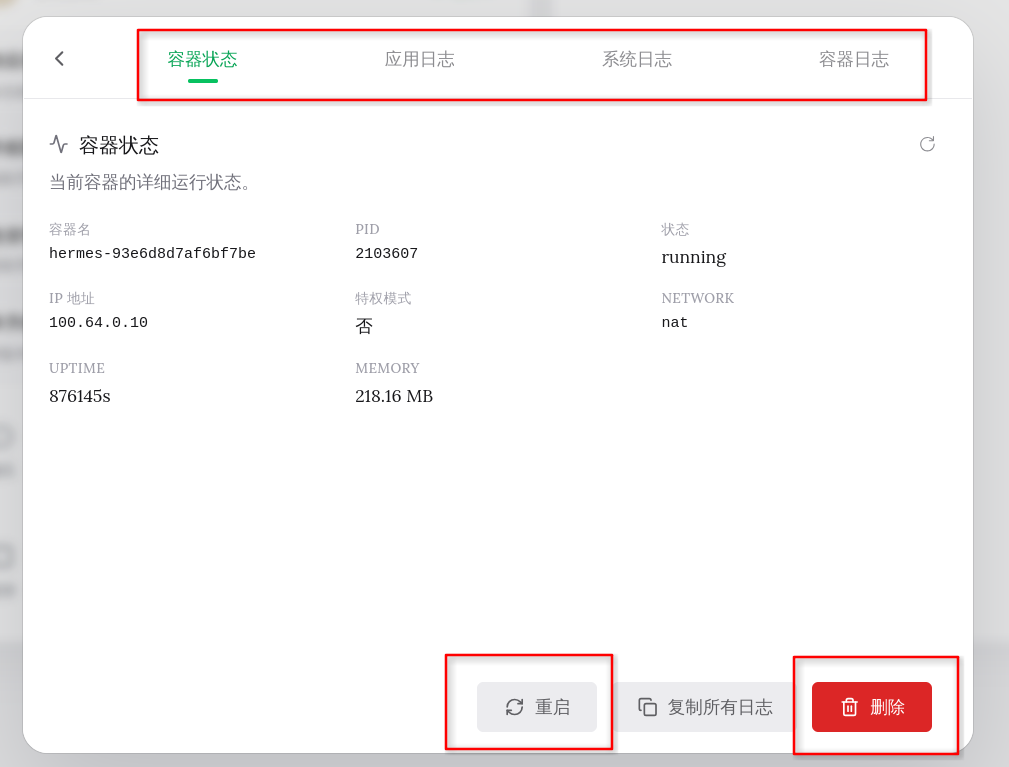Viewport: 1009px width, 767px height.
Task: Click the 特权模式 field label
Action: point(383,298)
